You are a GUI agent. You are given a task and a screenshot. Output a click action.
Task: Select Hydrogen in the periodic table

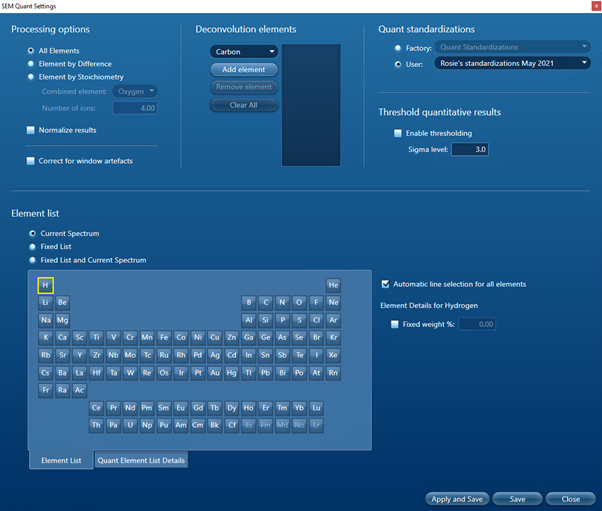coord(45,285)
